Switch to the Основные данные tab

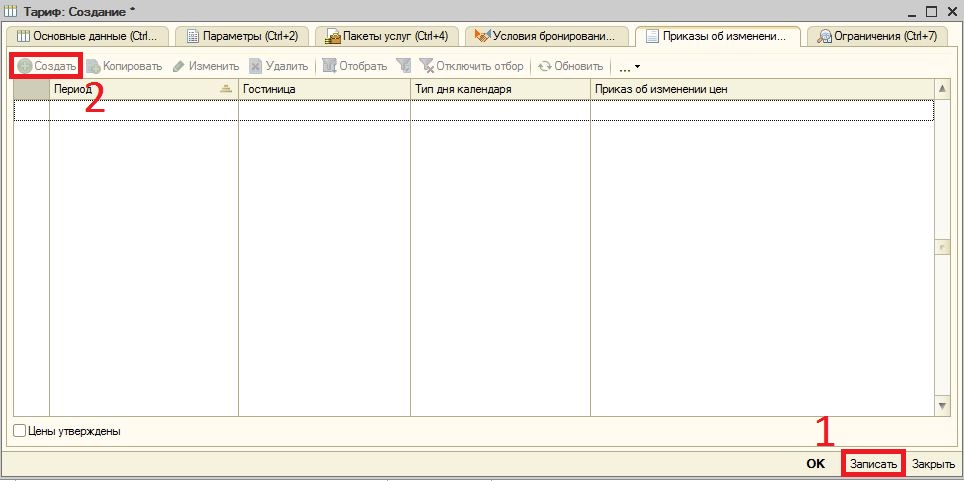[x=87, y=36]
